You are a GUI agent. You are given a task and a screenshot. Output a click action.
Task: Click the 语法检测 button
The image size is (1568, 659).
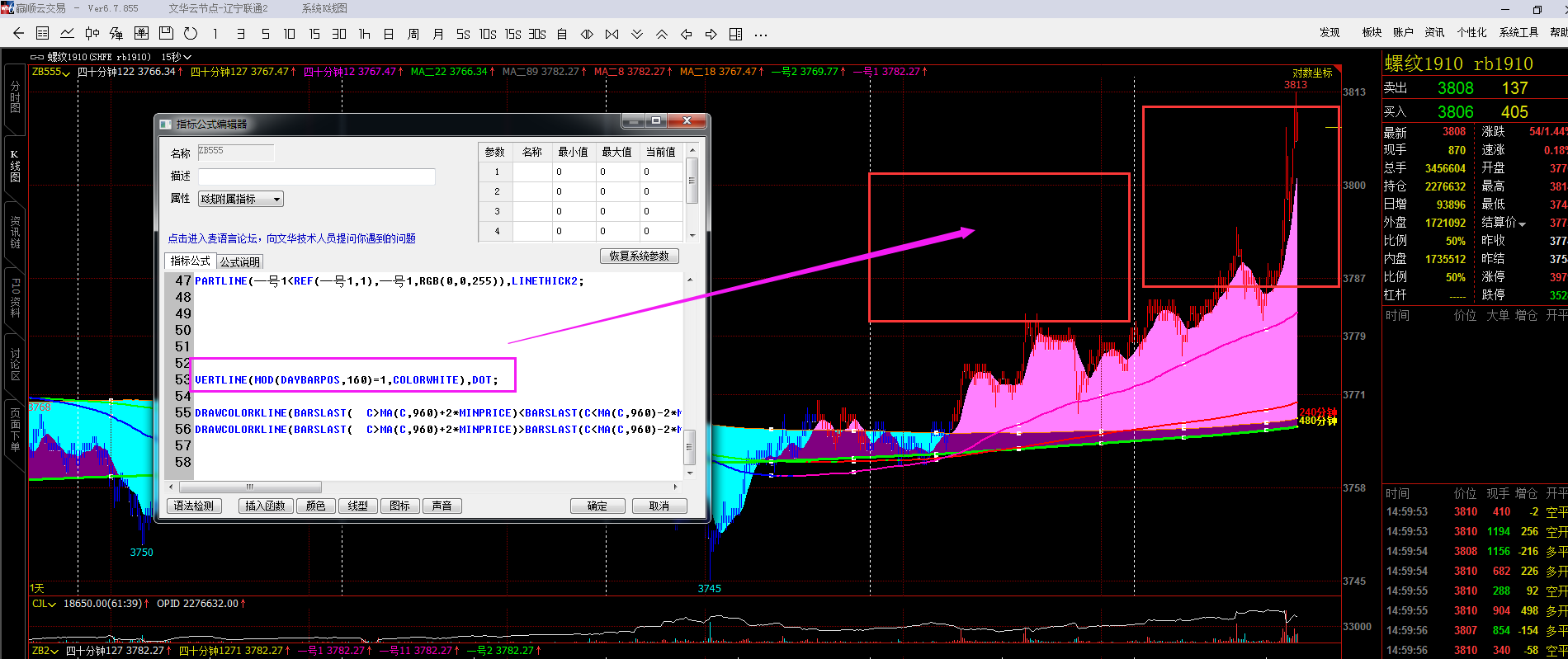point(194,506)
